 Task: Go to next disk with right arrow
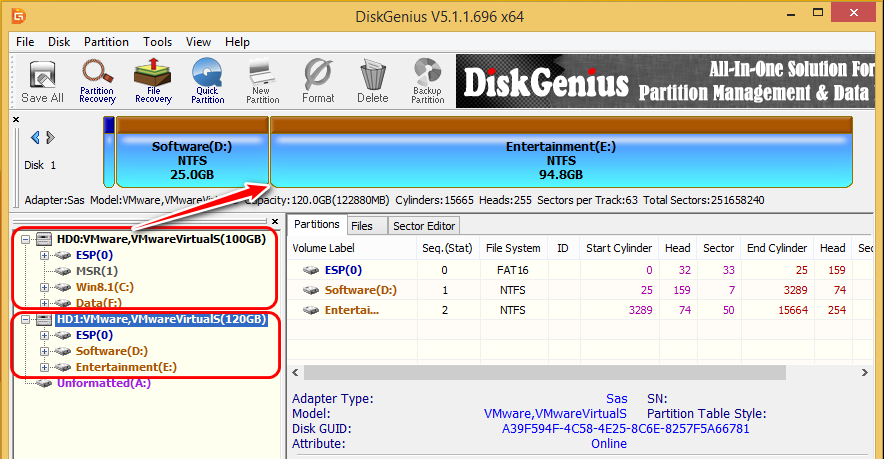point(48,137)
